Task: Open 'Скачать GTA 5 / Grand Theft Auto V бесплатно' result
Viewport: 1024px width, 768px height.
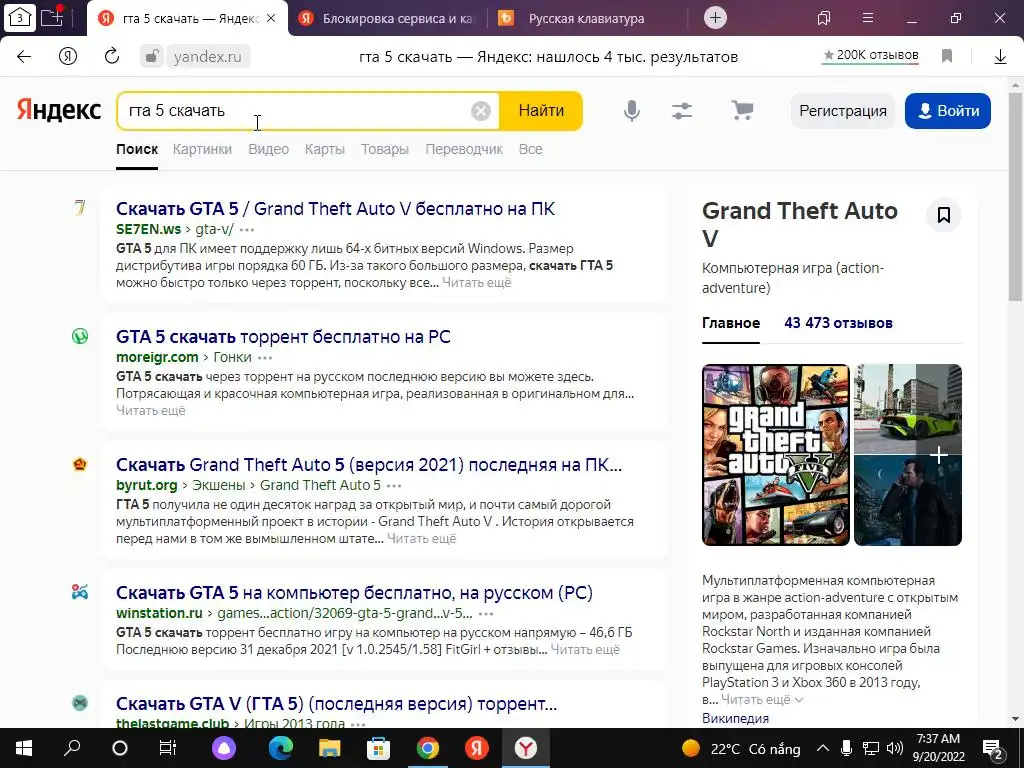Action: pyautogui.click(x=336, y=209)
